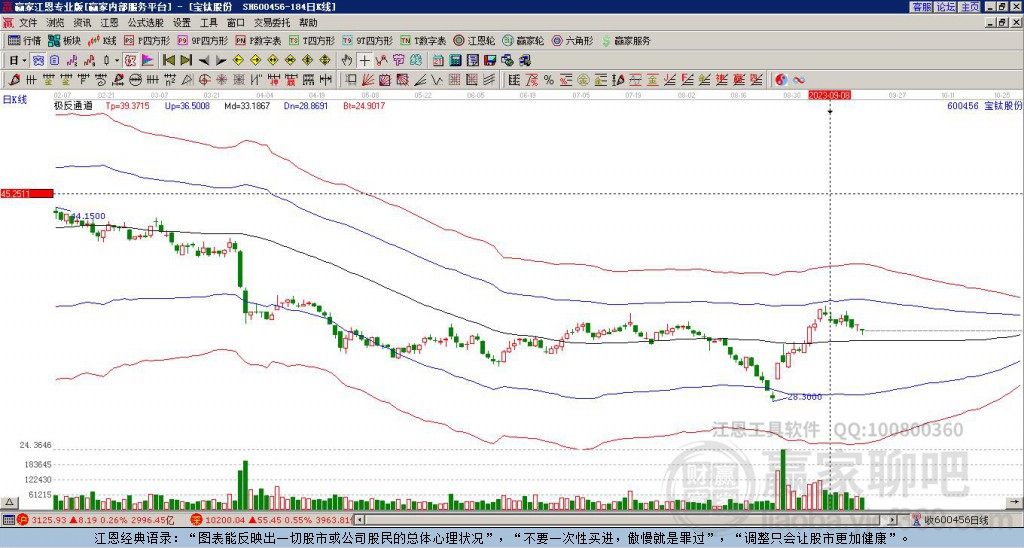Click the 日K线 label on chart
The height and width of the screenshot is (548, 1024).
pos(14,100)
